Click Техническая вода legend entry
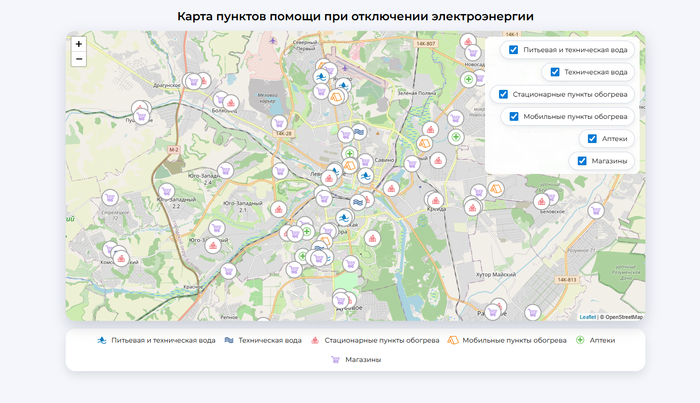700x403 pixels. coord(263,340)
